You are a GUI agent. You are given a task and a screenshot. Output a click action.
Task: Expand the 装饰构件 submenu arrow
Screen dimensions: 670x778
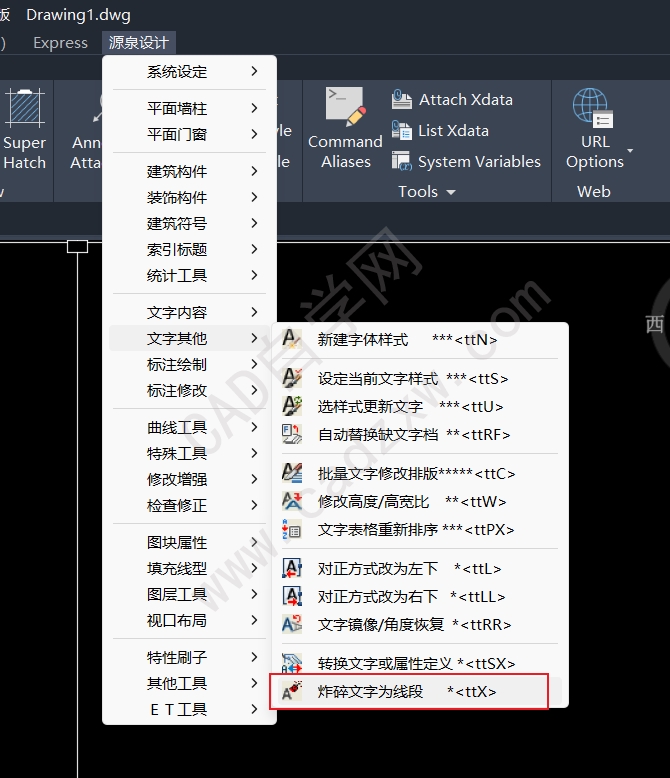tap(254, 197)
